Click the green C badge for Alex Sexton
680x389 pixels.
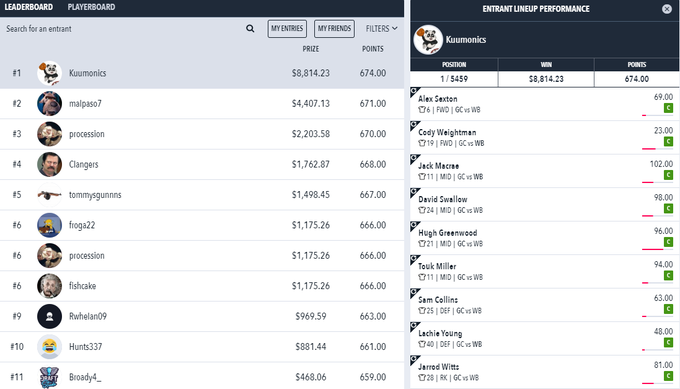[668, 108]
